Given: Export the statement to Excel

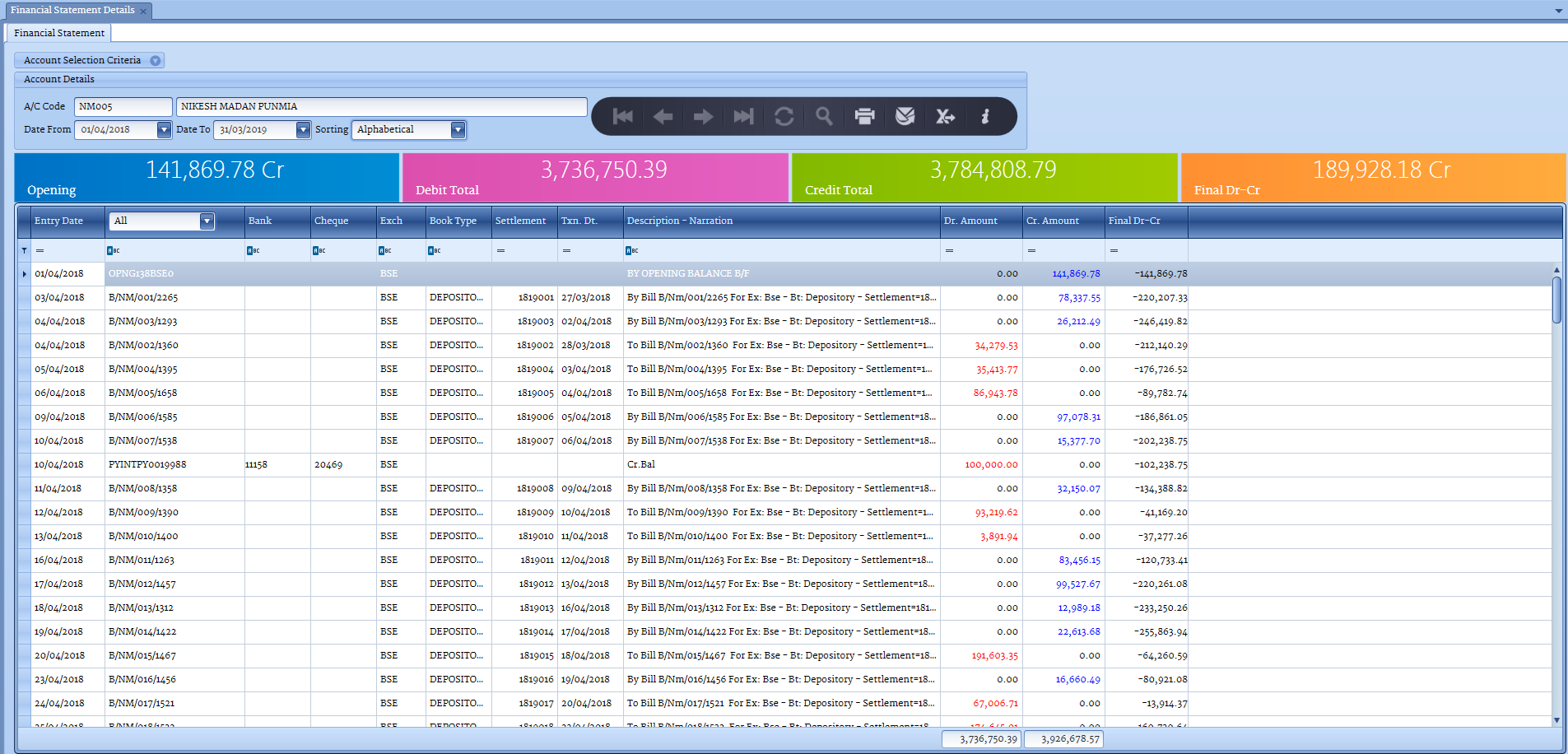Looking at the screenshot, I should click(x=945, y=117).
